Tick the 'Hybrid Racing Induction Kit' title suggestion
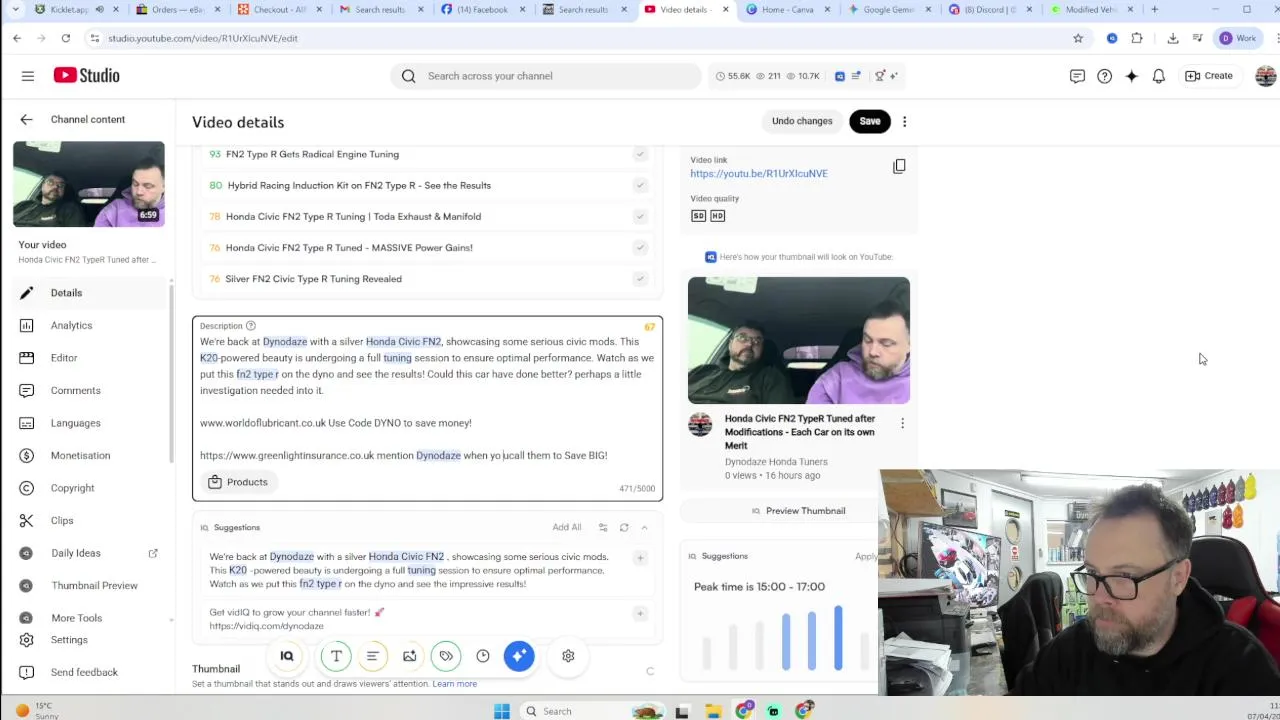 [640, 185]
